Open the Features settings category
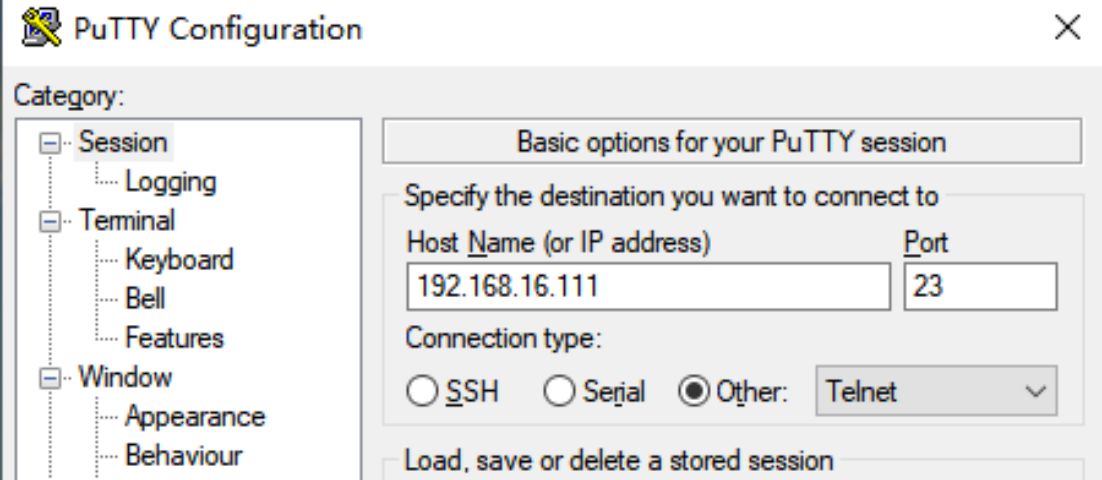This screenshot has height=480, width=1102. coord(174,338)
